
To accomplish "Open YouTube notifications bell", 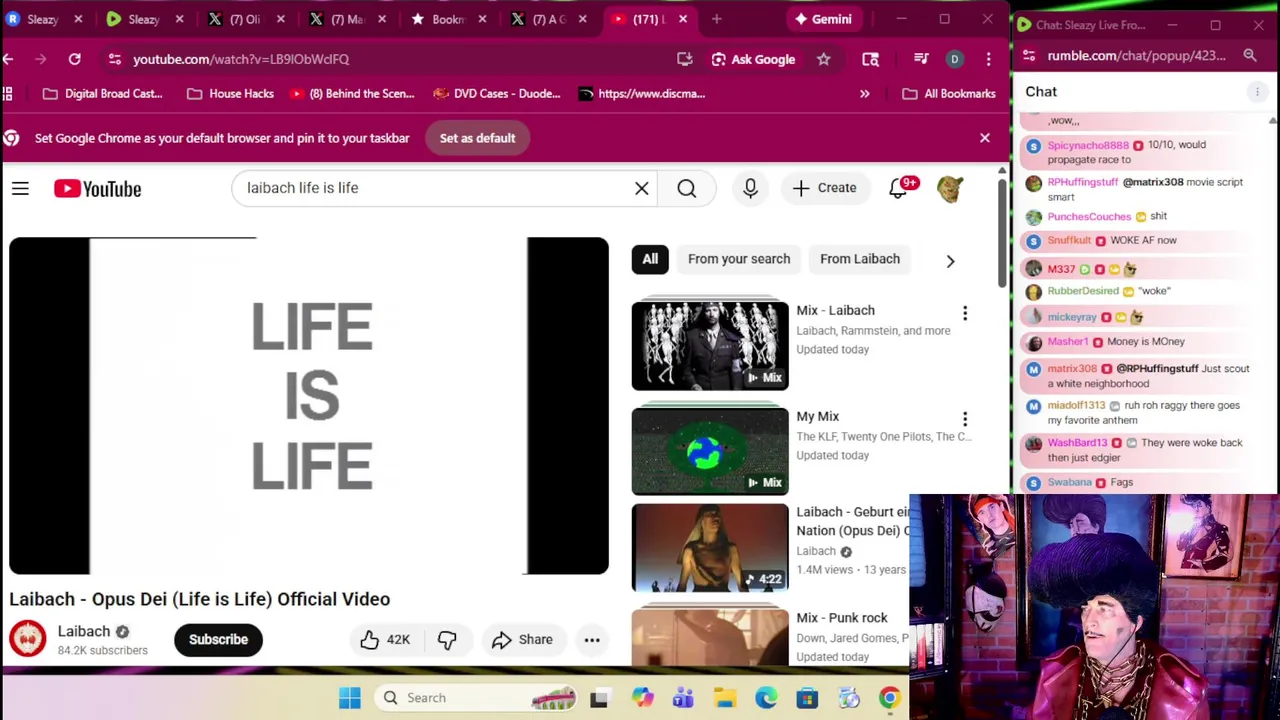I will (898, 188).
